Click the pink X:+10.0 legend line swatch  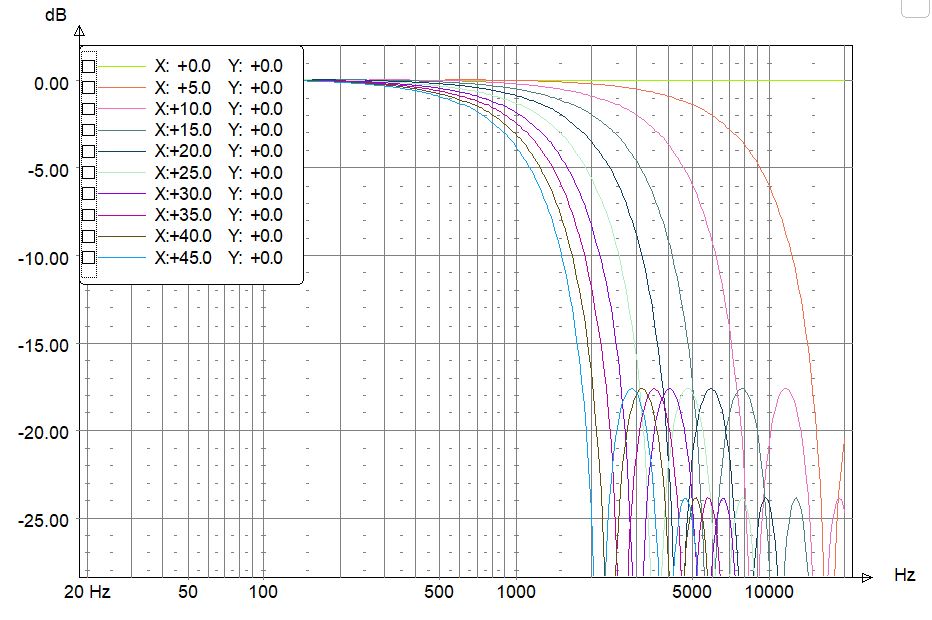point(123,109)
